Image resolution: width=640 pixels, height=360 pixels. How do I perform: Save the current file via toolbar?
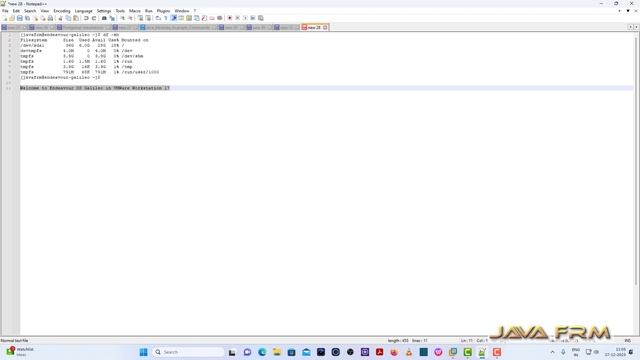[x=20, y=18]
